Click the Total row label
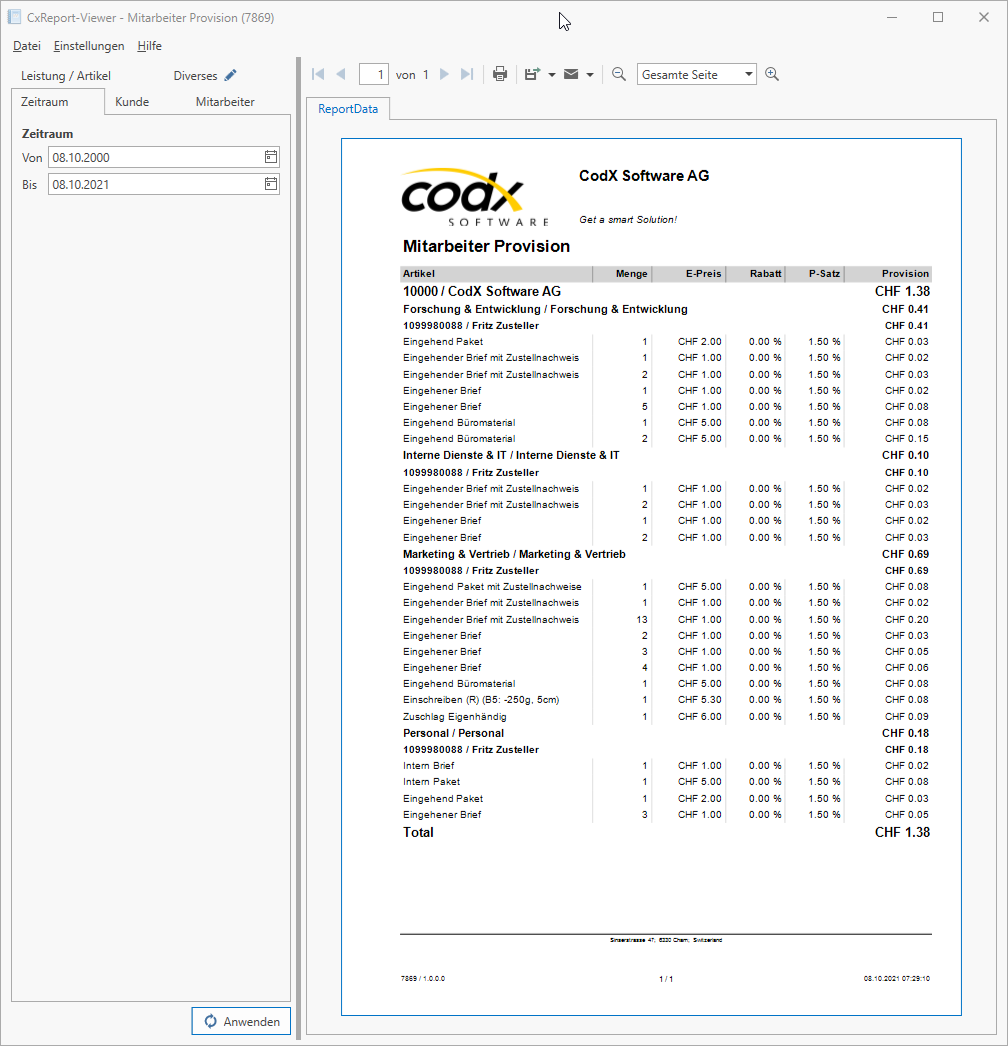Viewport: 1008px width, 1046px height. (x=418, y=832)
